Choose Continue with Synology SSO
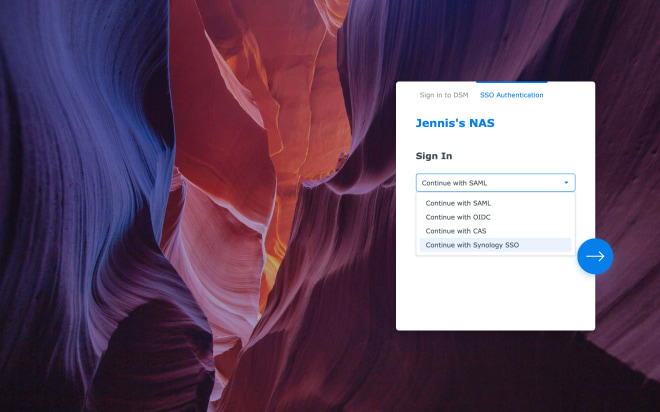Screen dimensions: 660x412 472,245
